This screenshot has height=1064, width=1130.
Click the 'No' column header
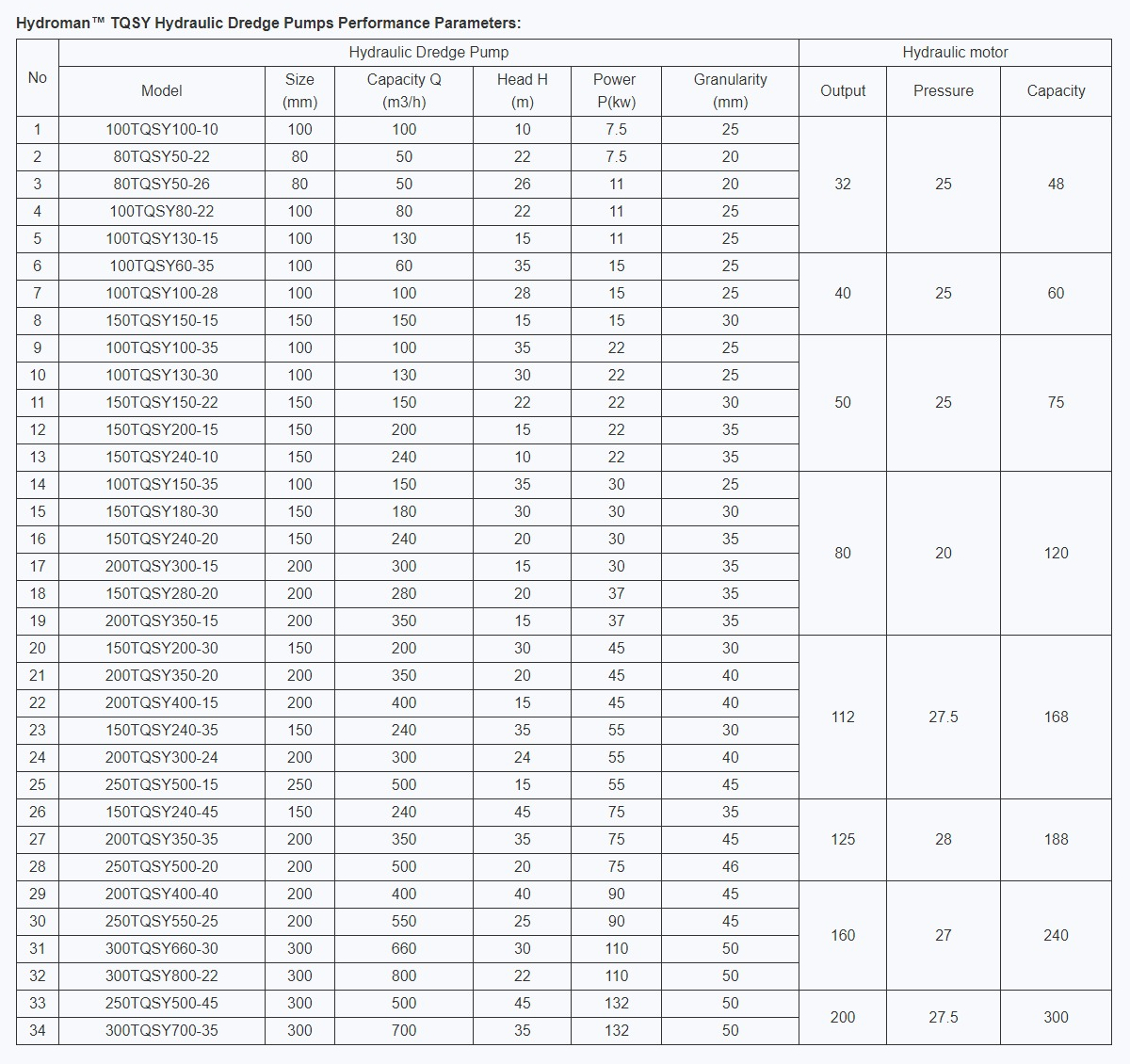38,78
